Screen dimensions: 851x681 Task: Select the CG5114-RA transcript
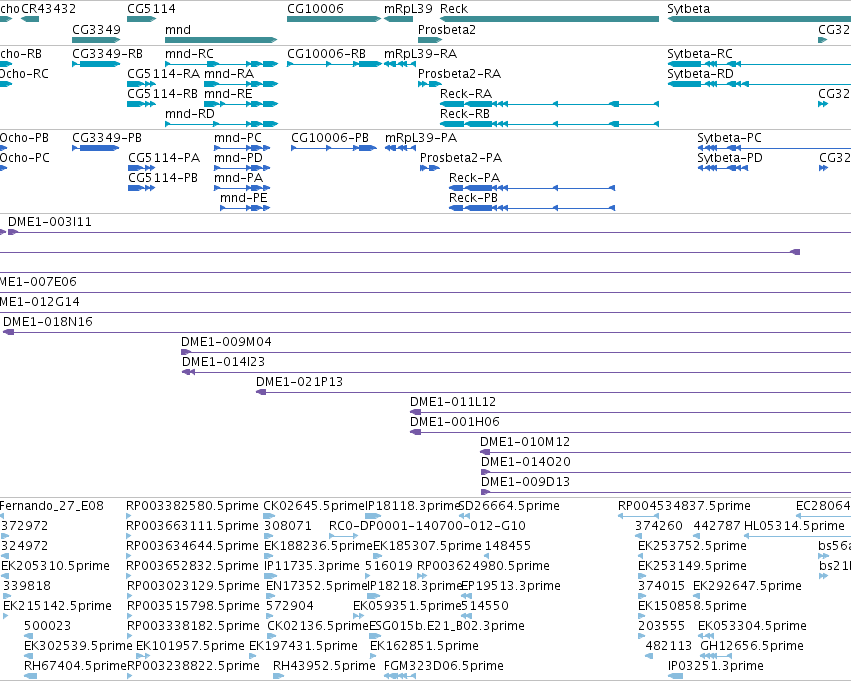coord(141,84)
